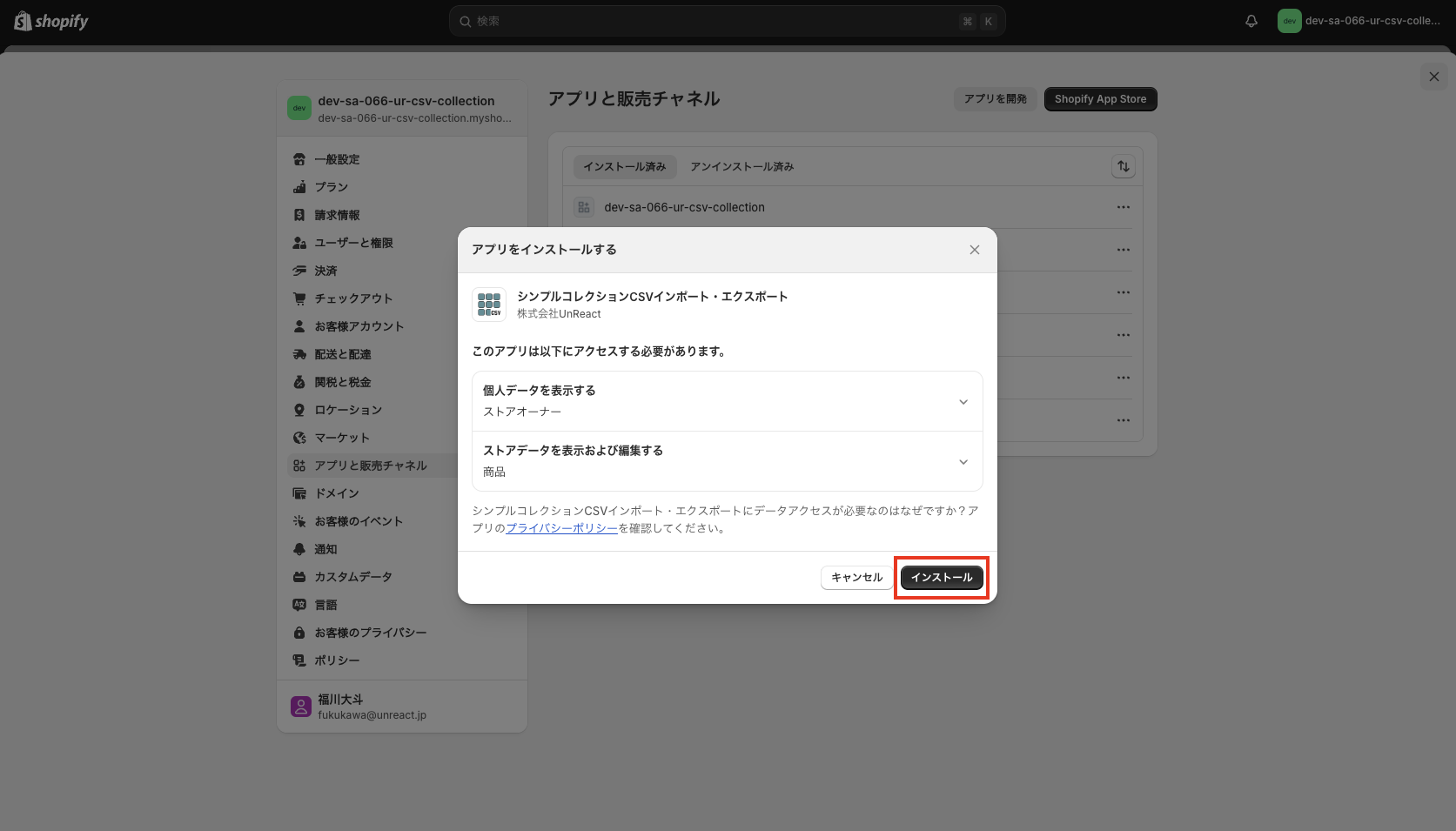Screen dimensions: 1456x831
Task: Click the 関税と税金 icon
Action: [x=299, y=382]
